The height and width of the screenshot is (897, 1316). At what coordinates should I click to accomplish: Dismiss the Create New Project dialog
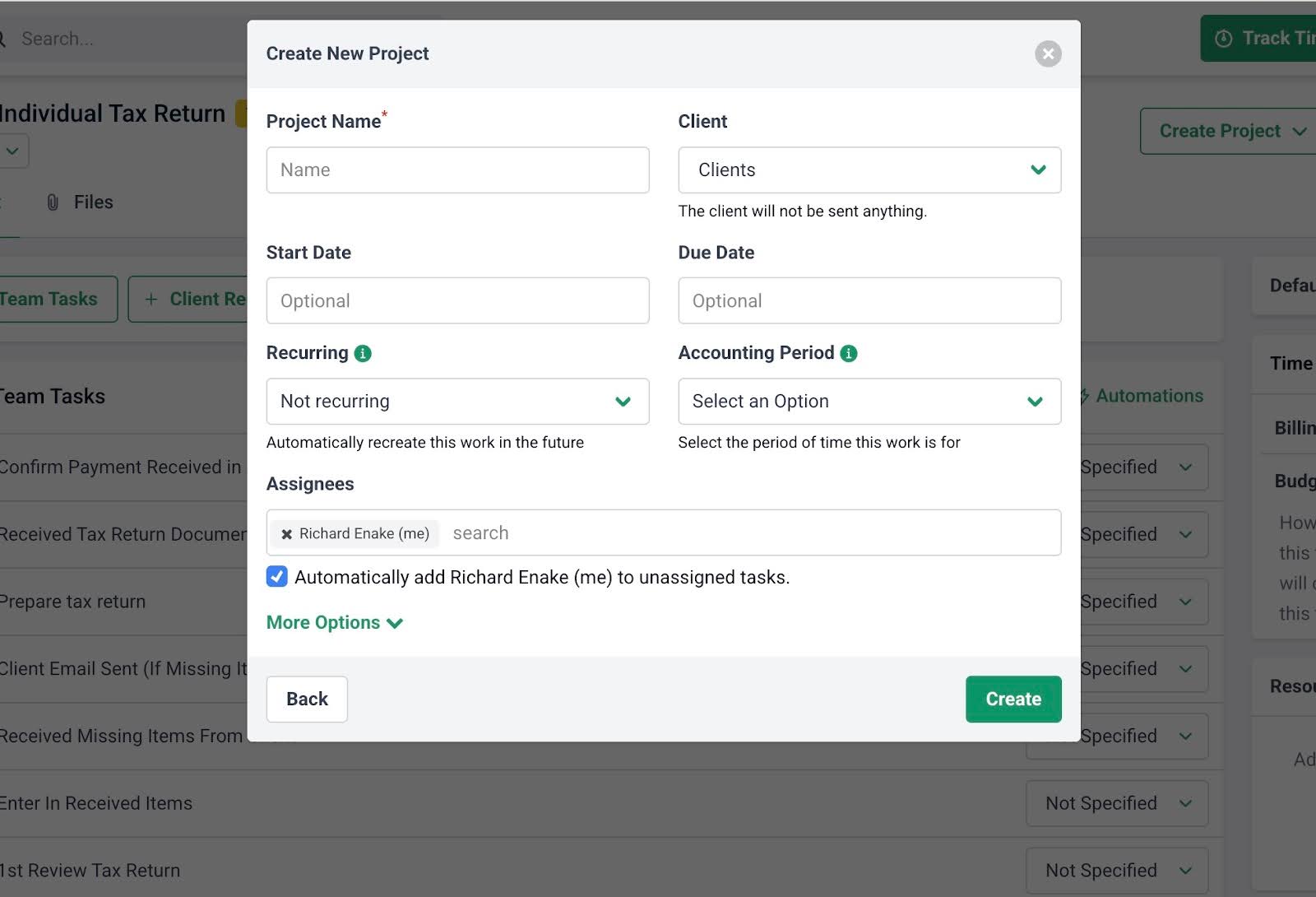coord(1048,53)
